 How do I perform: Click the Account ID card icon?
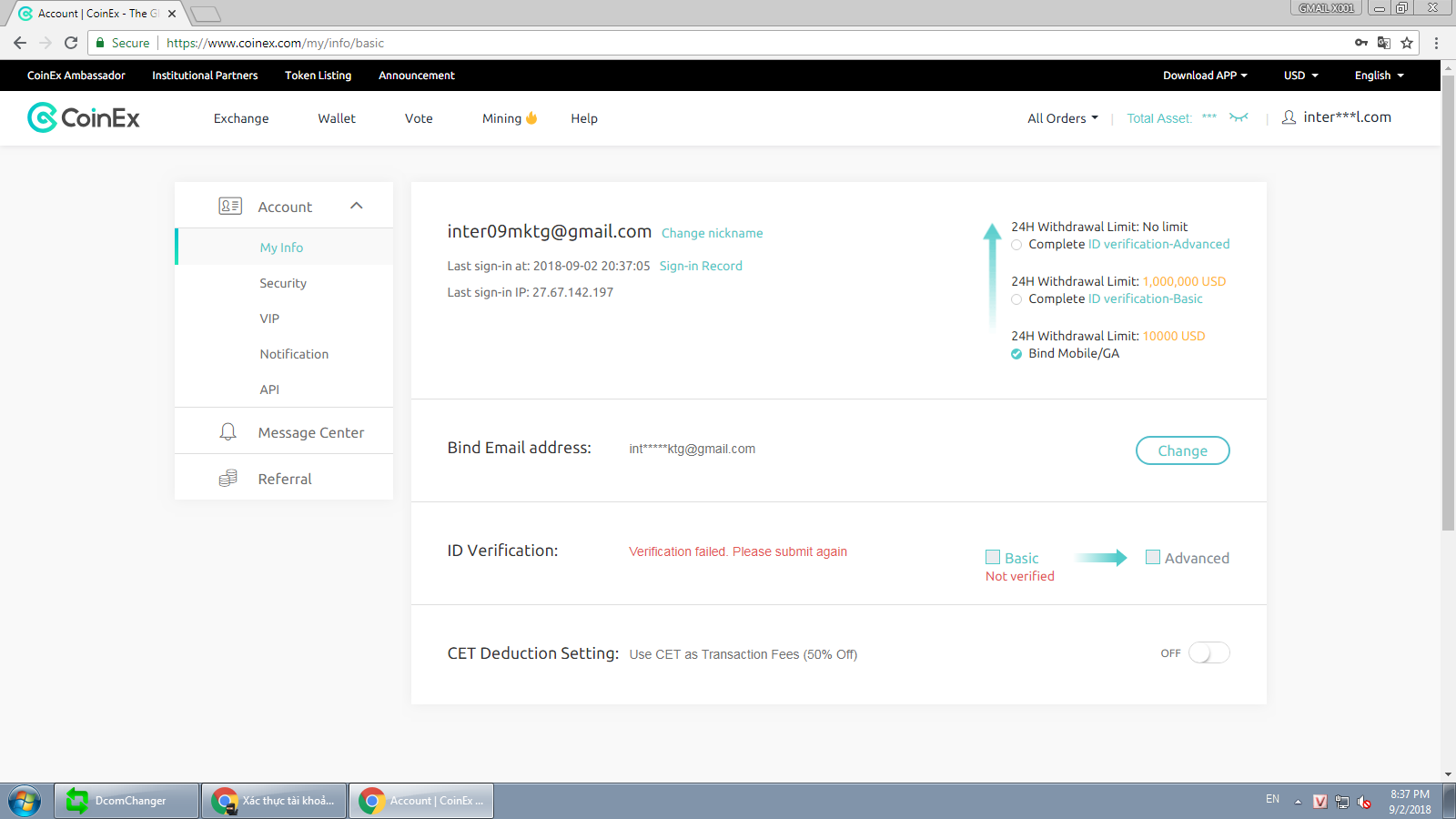point(230,207)
